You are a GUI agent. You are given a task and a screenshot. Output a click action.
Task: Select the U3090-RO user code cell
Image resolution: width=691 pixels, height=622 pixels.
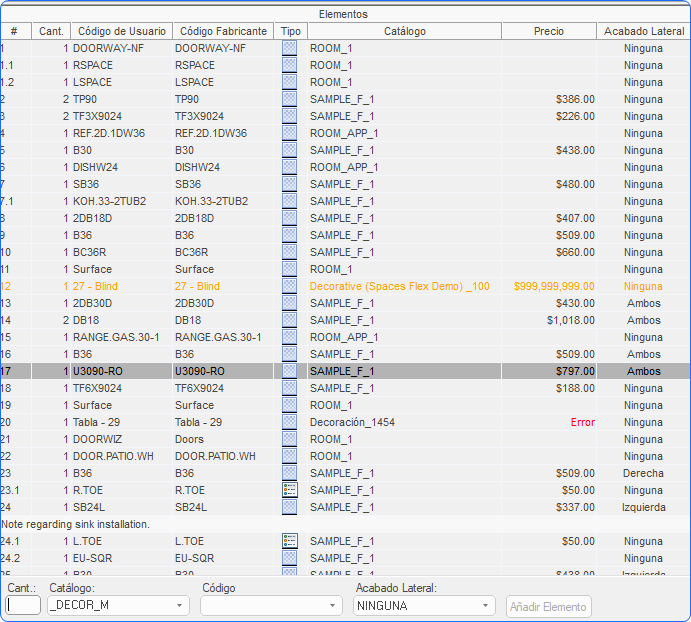(98, 371)
